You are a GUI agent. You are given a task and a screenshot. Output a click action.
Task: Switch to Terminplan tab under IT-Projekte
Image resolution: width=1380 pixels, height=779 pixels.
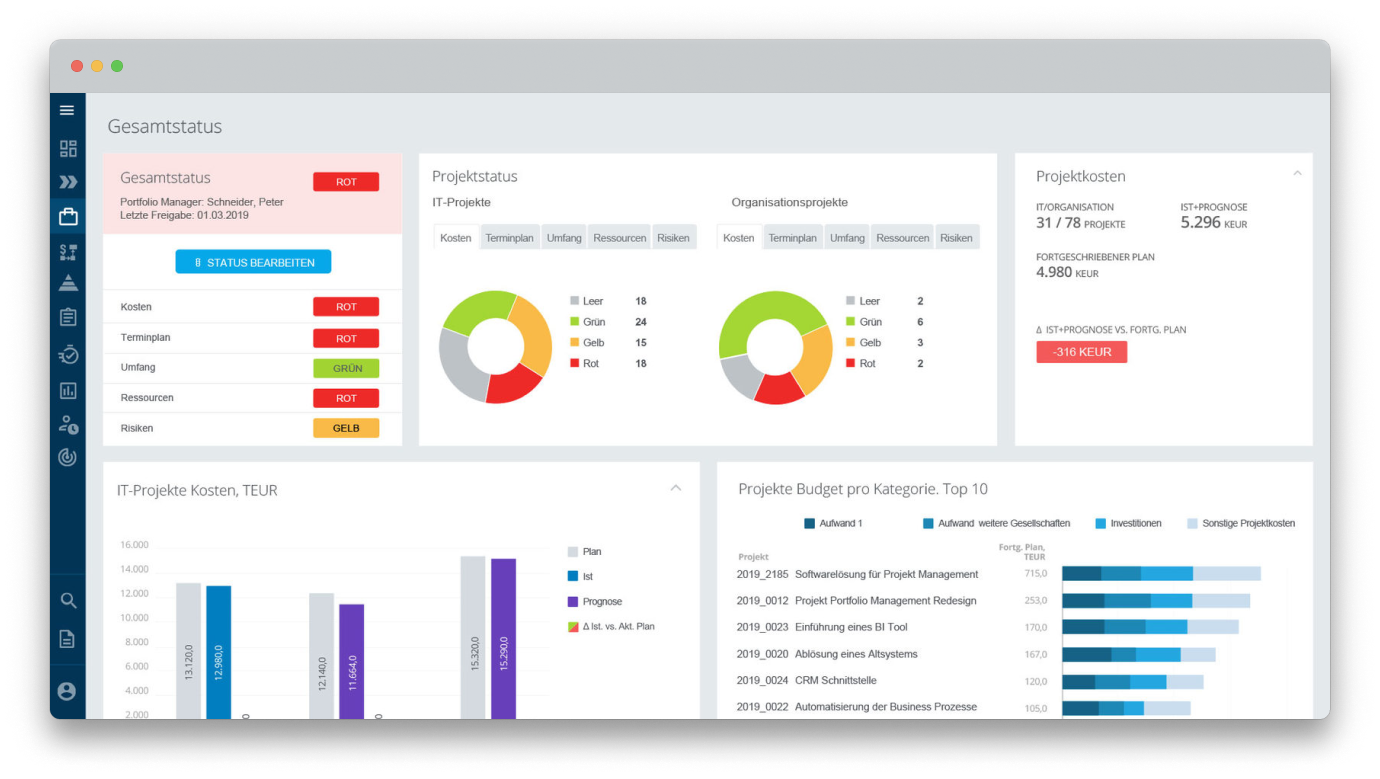point(509,238)
